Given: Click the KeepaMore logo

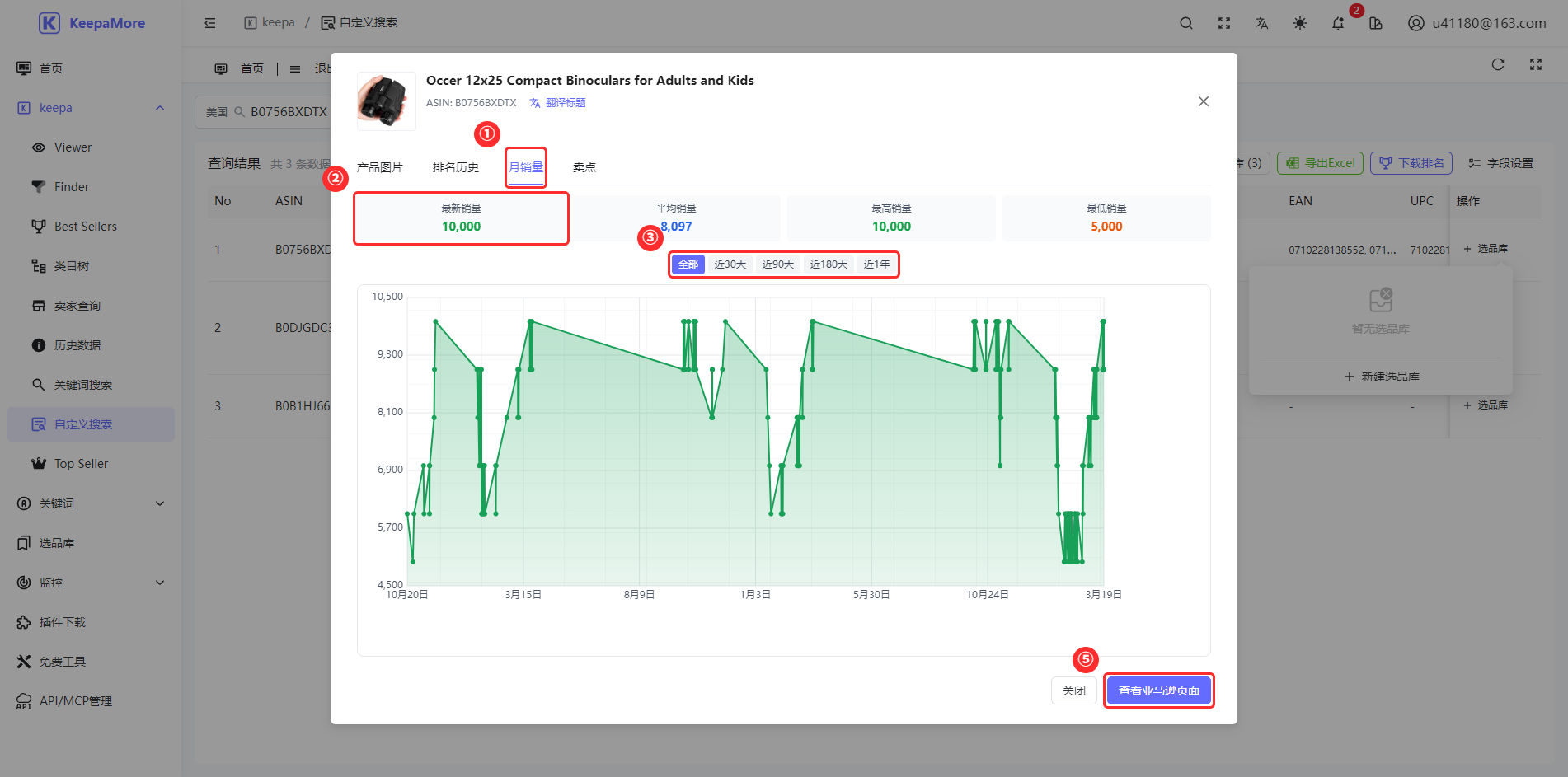Looking at the screenshot, I should click(92, 23).
